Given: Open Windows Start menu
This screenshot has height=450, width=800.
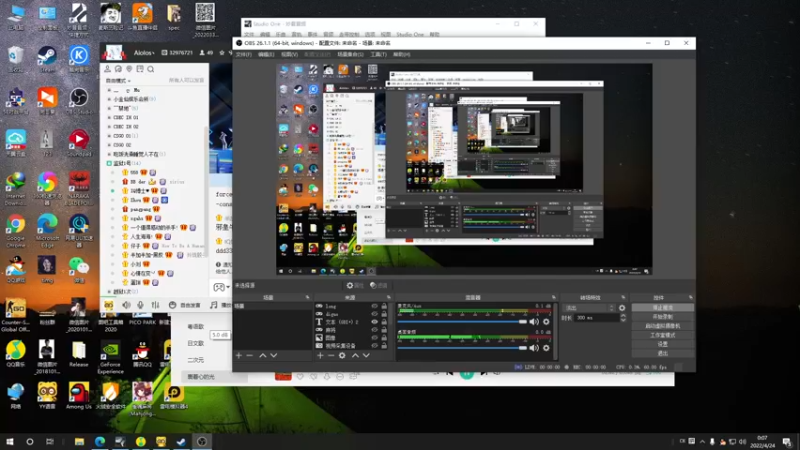Looking at the screenshot, I should 9,441.
